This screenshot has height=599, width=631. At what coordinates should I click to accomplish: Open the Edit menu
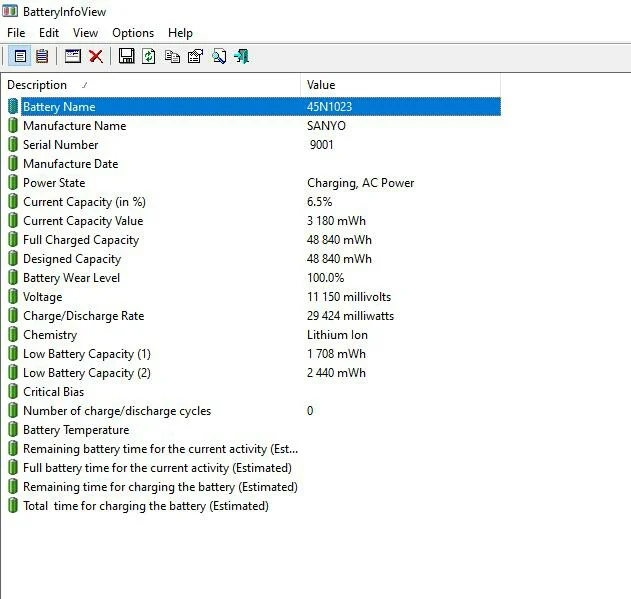[x=49, y=33]
